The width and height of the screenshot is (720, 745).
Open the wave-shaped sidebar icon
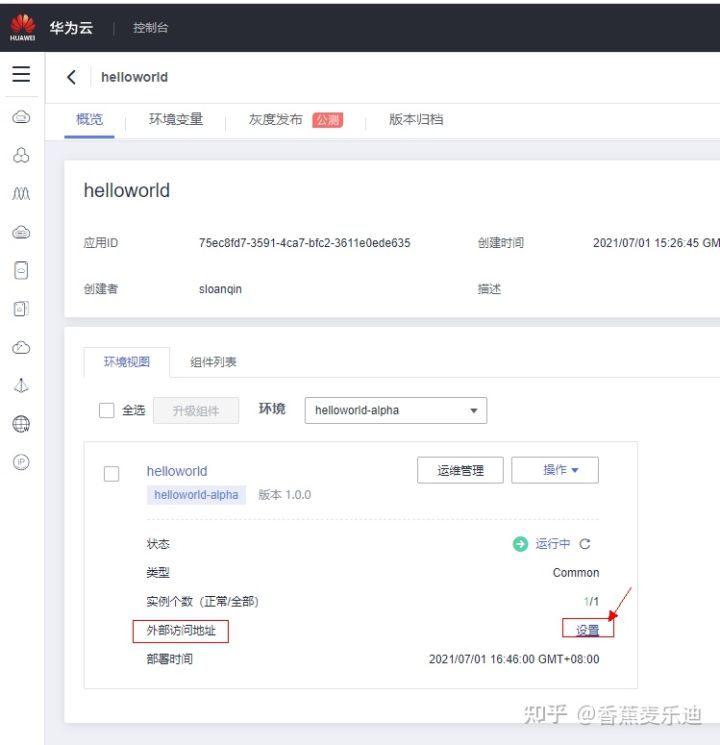[21, 193]
